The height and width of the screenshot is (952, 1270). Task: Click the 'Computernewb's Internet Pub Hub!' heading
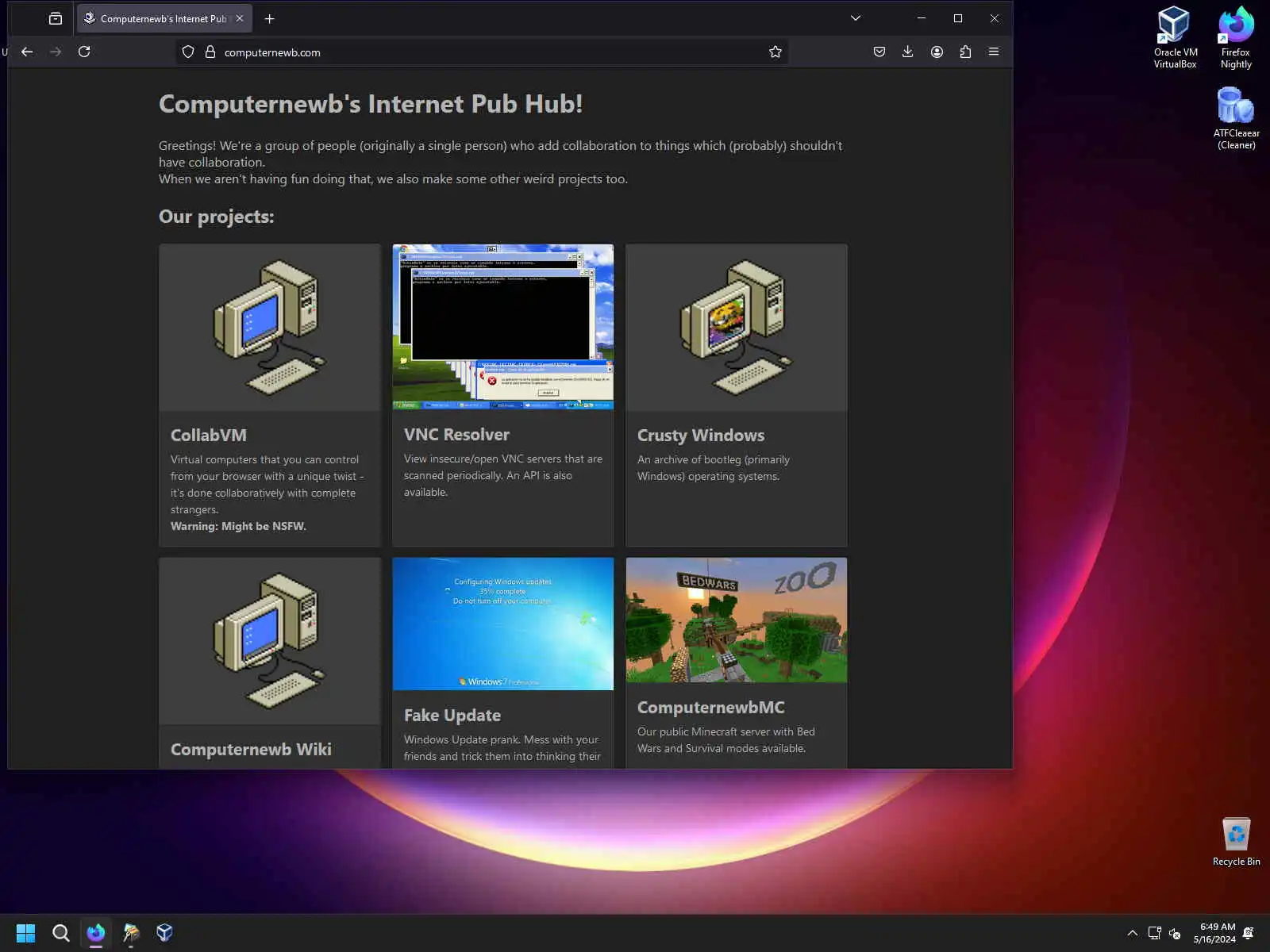tap(371, 104)
